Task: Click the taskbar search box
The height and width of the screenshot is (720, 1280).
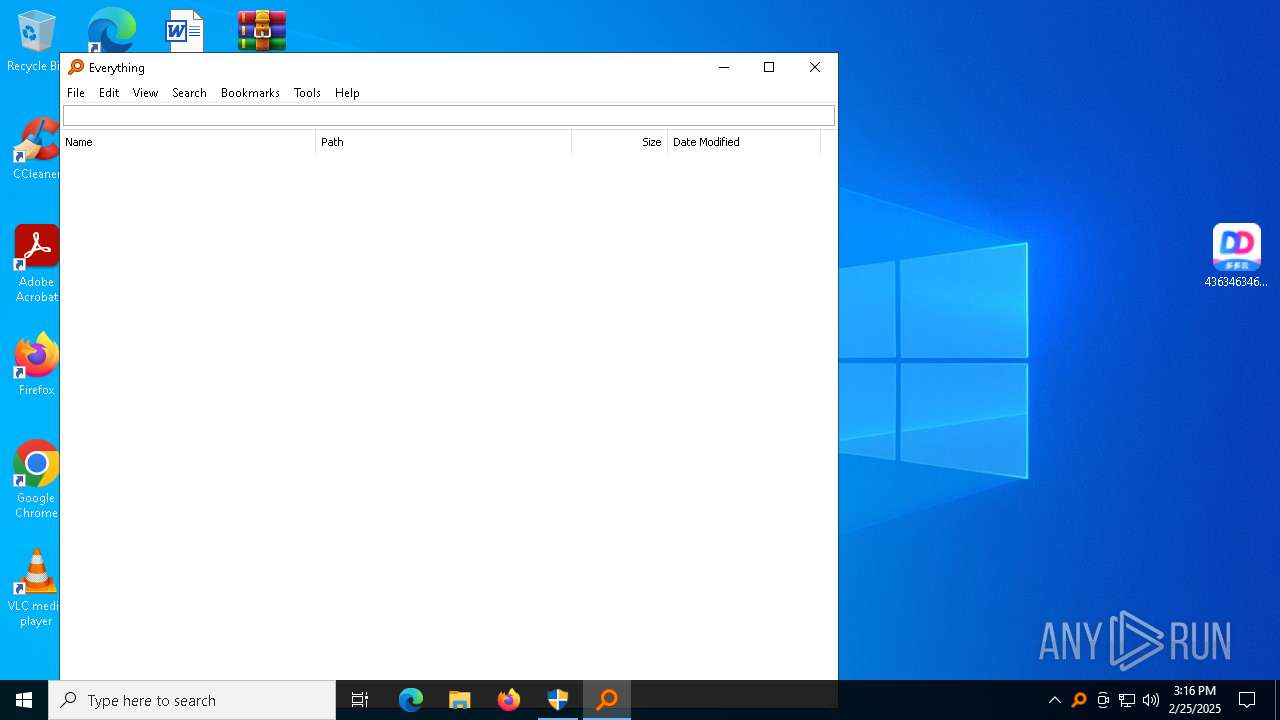Action: 192,700
